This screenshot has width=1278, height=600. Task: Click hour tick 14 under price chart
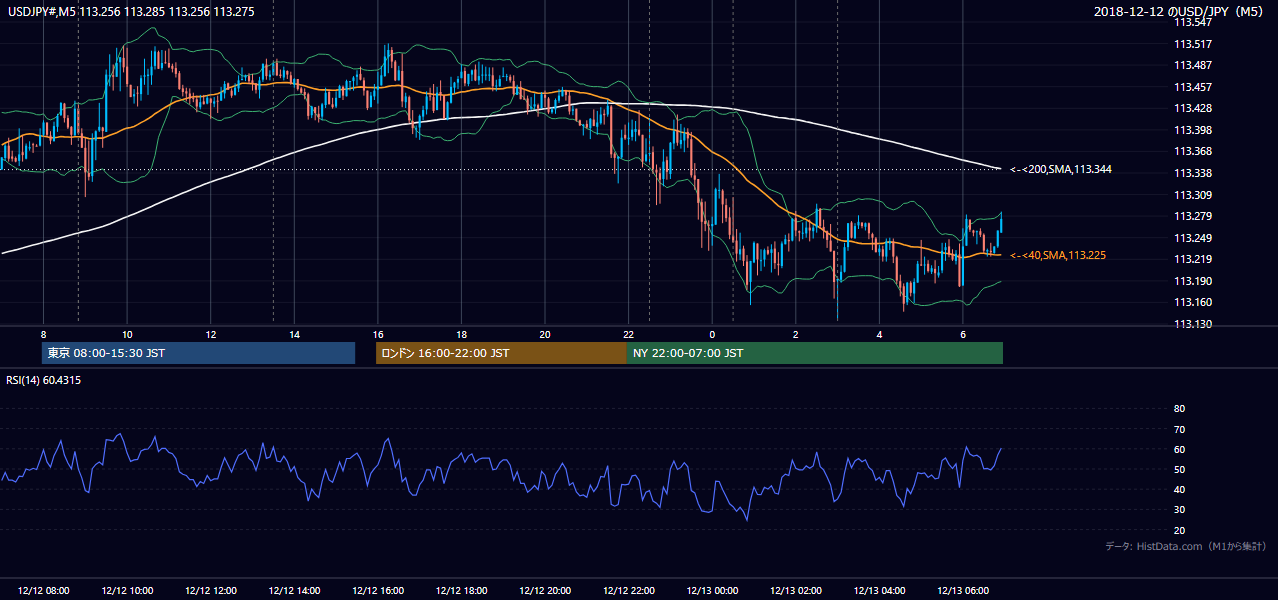(x=294, y=333)
